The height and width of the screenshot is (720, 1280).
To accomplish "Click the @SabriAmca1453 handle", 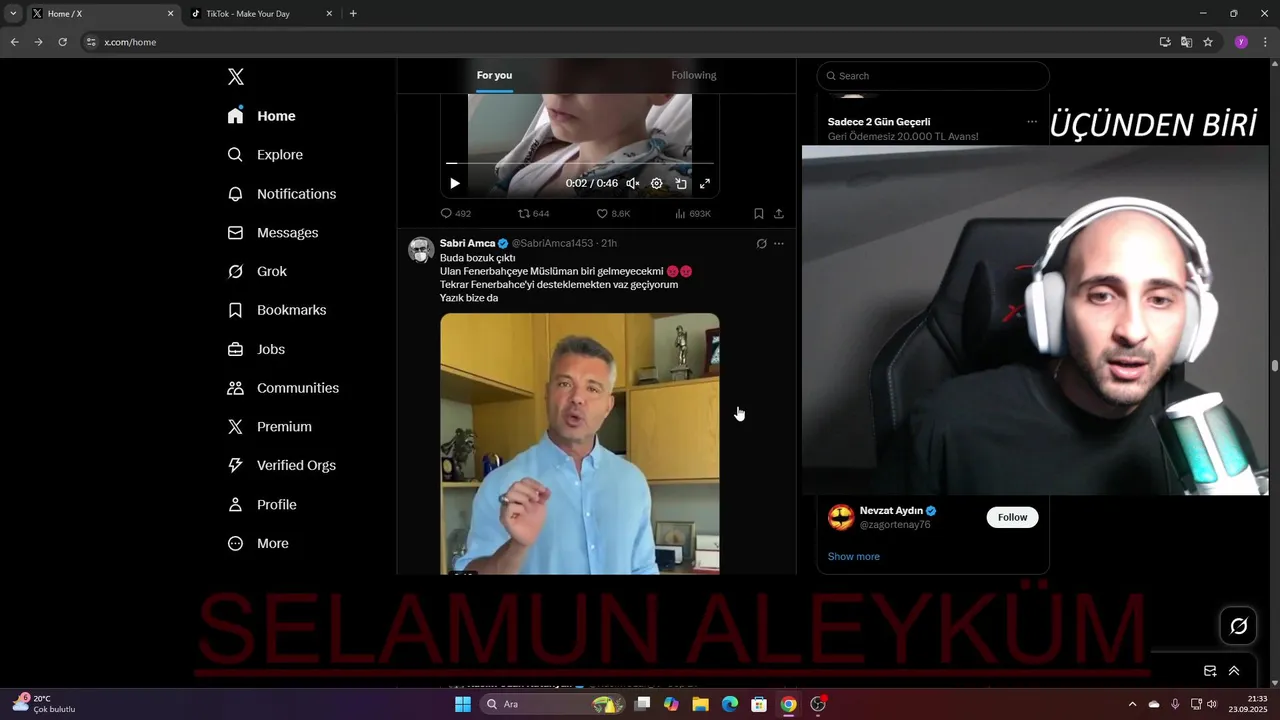I will pyautogui.click(x=554, y=244).
